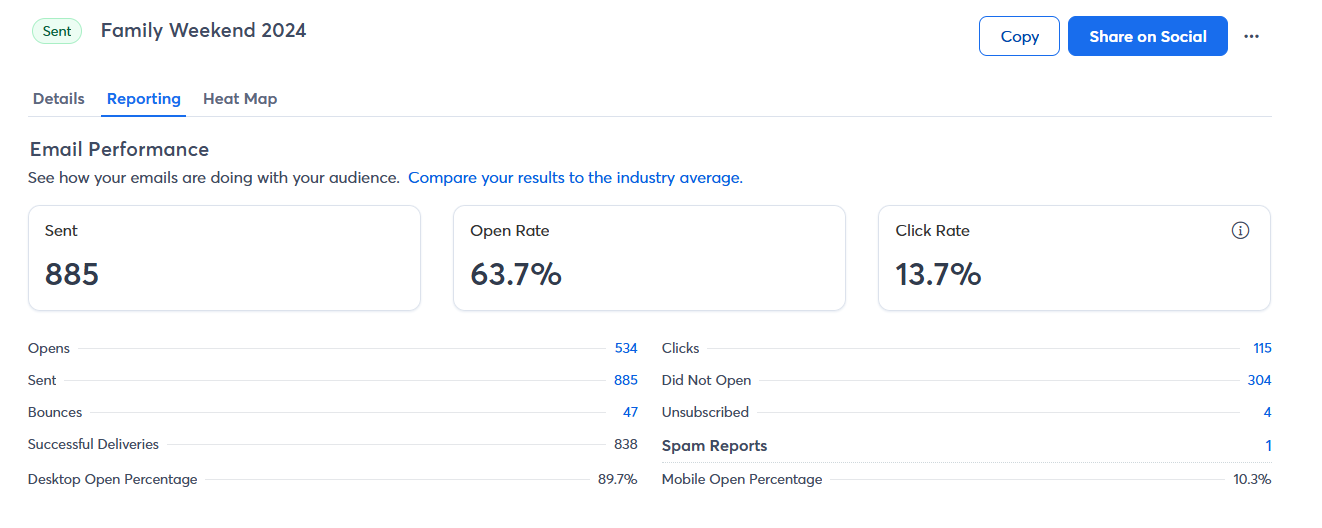Screen dimensions: 1322x528
Task: Open the Heat Map tab
Action: [240, 99]
